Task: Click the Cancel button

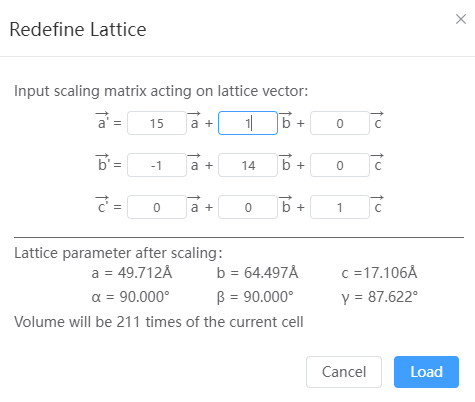Action: click(x=344, y=372)
